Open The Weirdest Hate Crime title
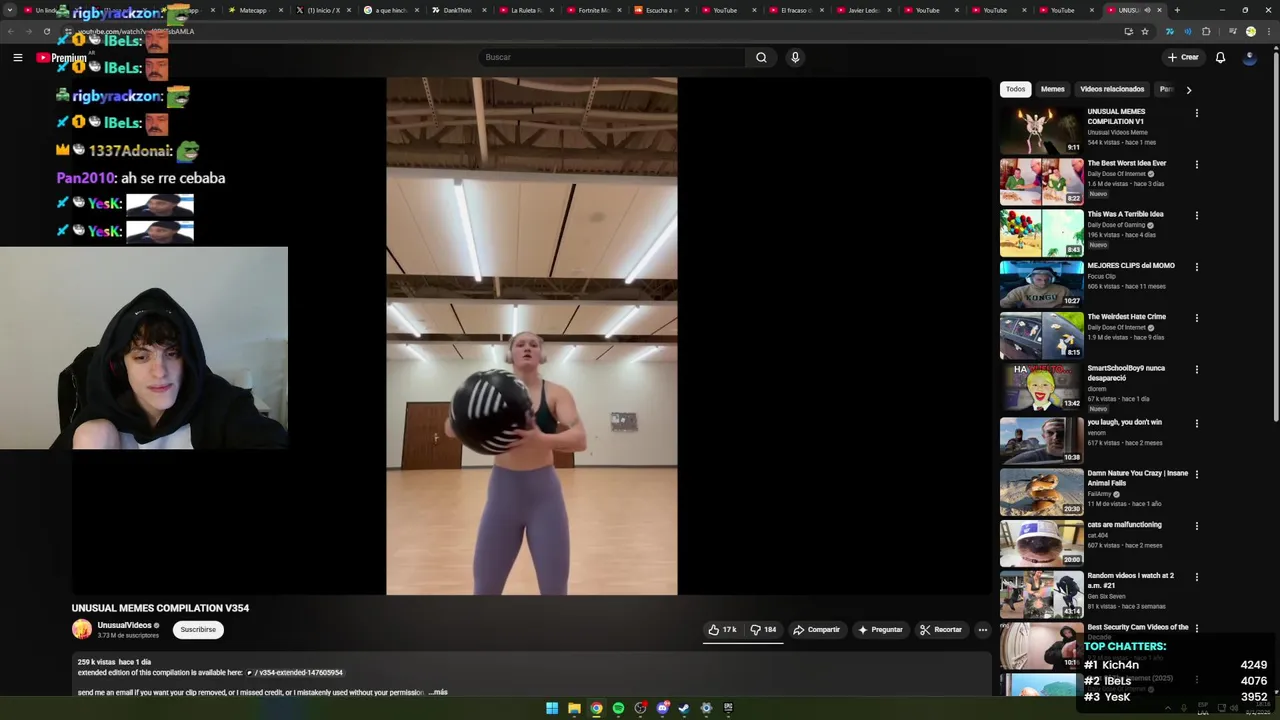Viewport: 1280px width, 720px height. point(1127,317)
